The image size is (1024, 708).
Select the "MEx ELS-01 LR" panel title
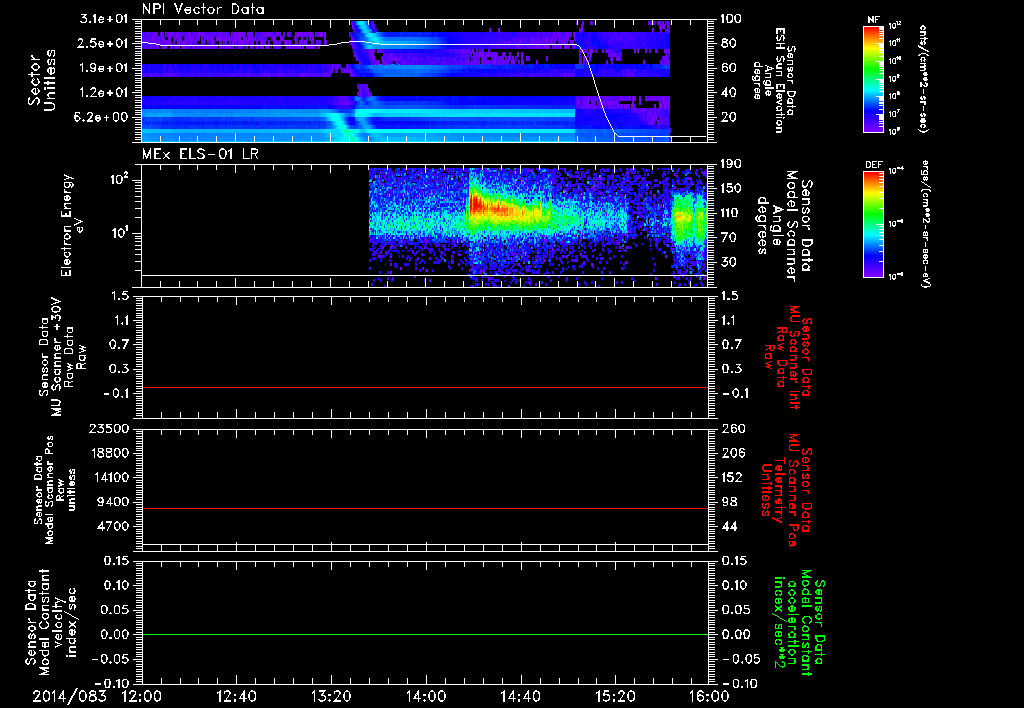tap(200, 155)
